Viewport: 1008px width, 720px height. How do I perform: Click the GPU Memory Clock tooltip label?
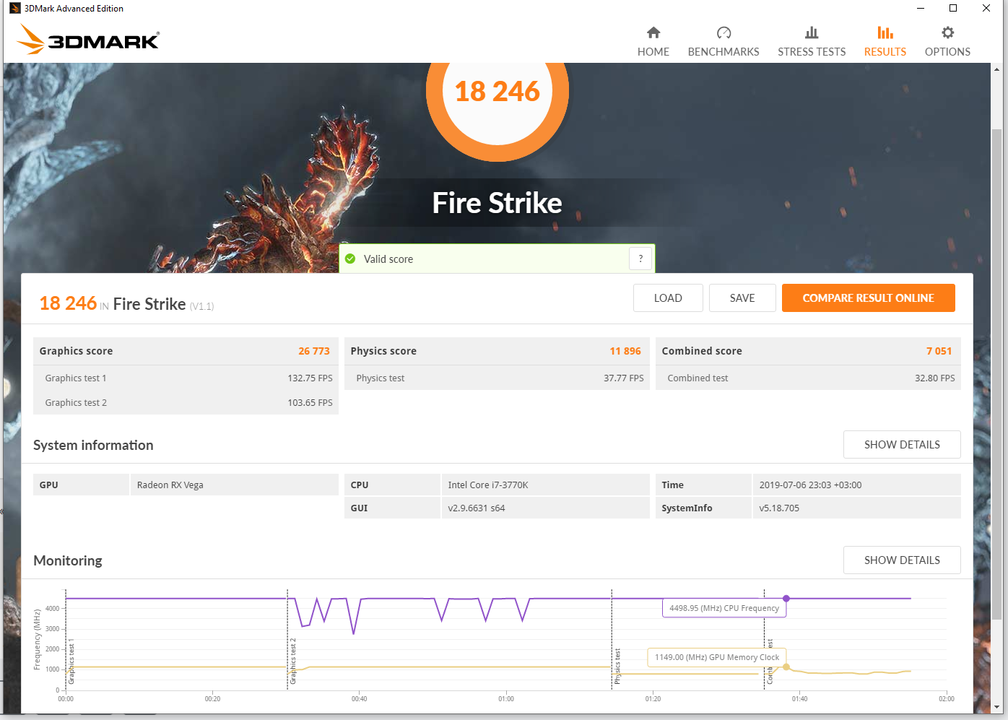point(716,657)
